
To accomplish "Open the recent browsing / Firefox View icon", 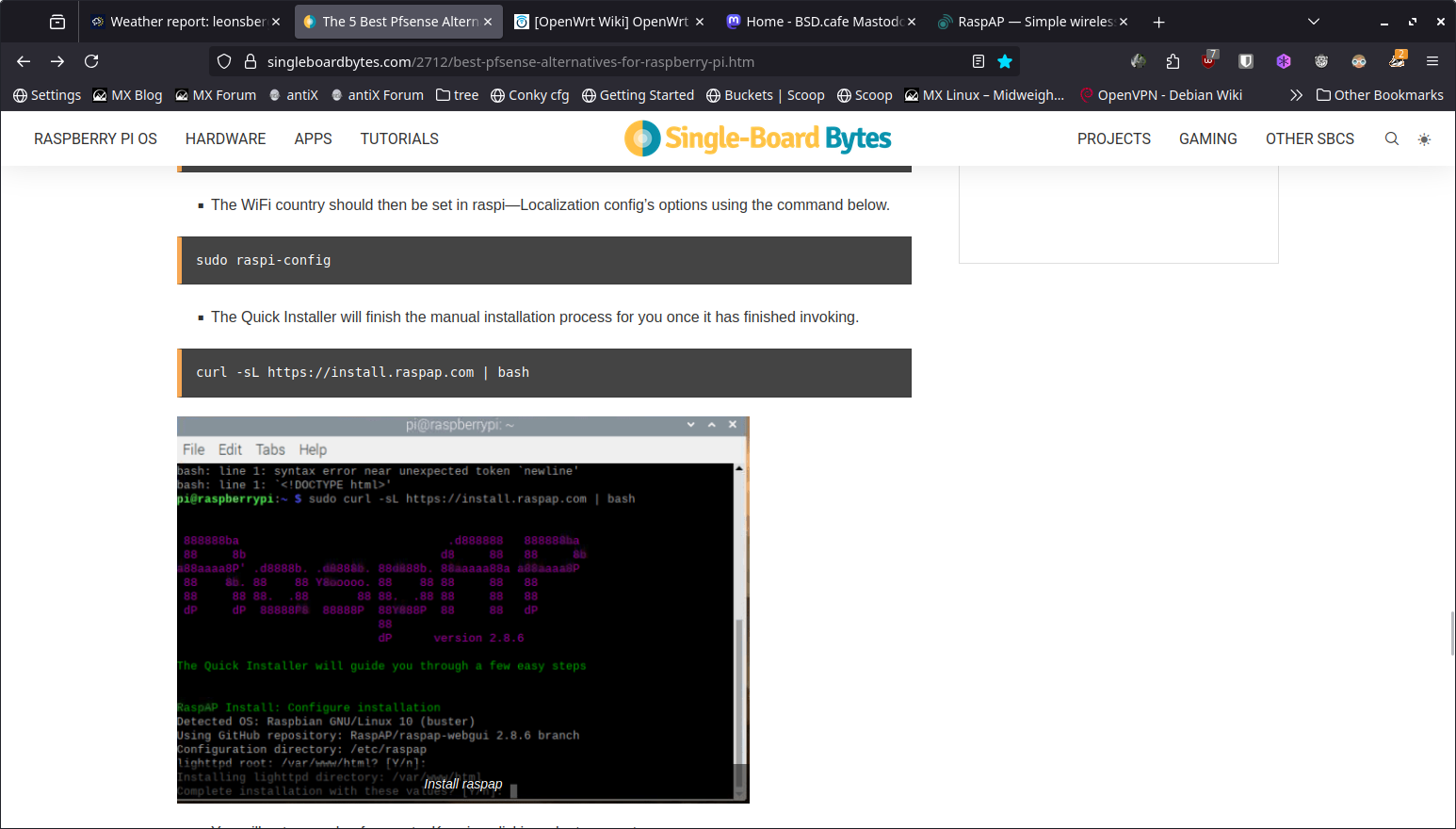I will (x=57, y=22).
